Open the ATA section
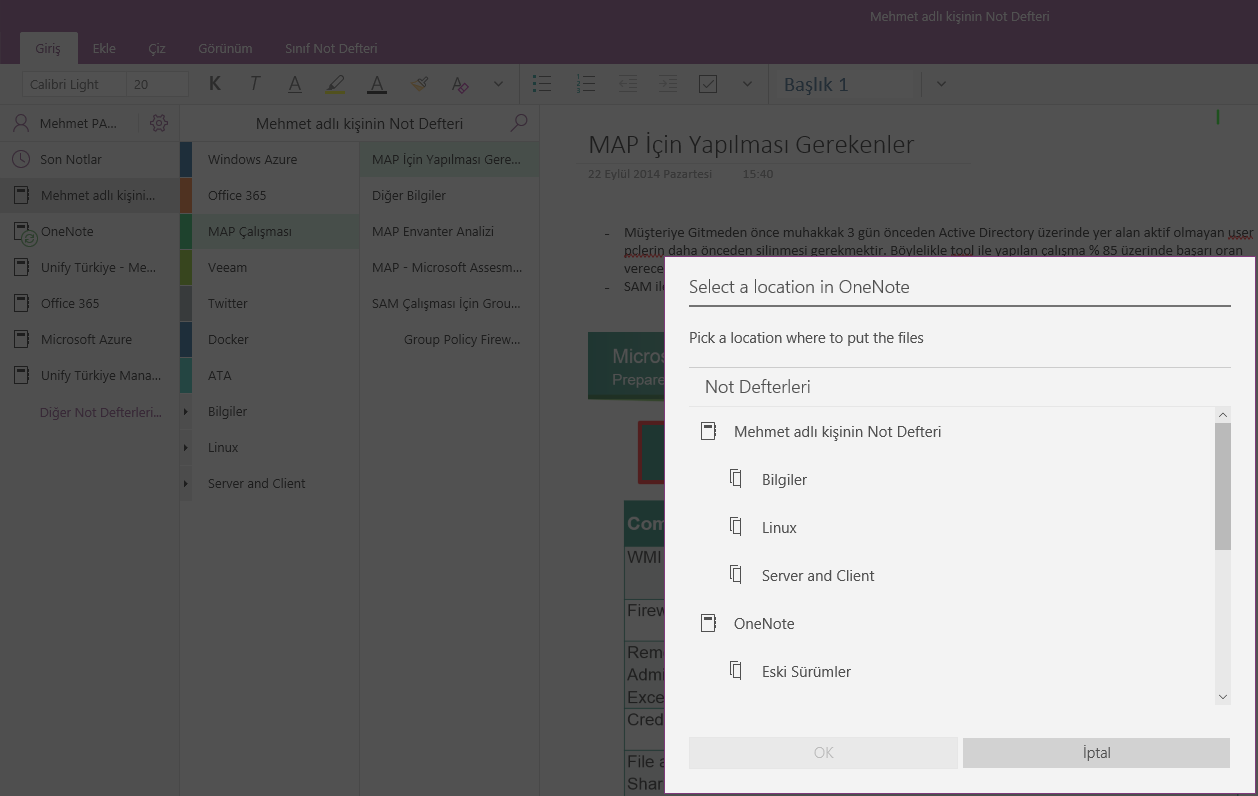This screenshot has width=1258, height=796. point(270,375)
